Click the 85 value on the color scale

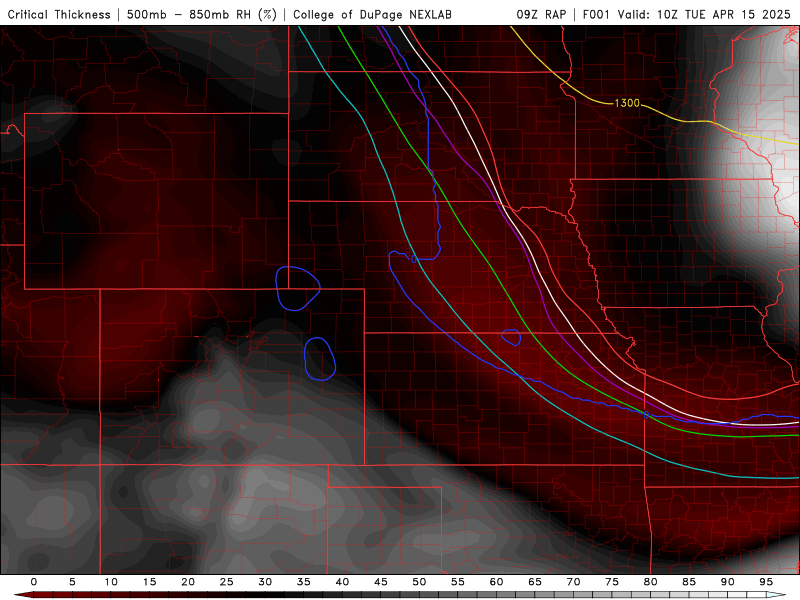[689, 582]
